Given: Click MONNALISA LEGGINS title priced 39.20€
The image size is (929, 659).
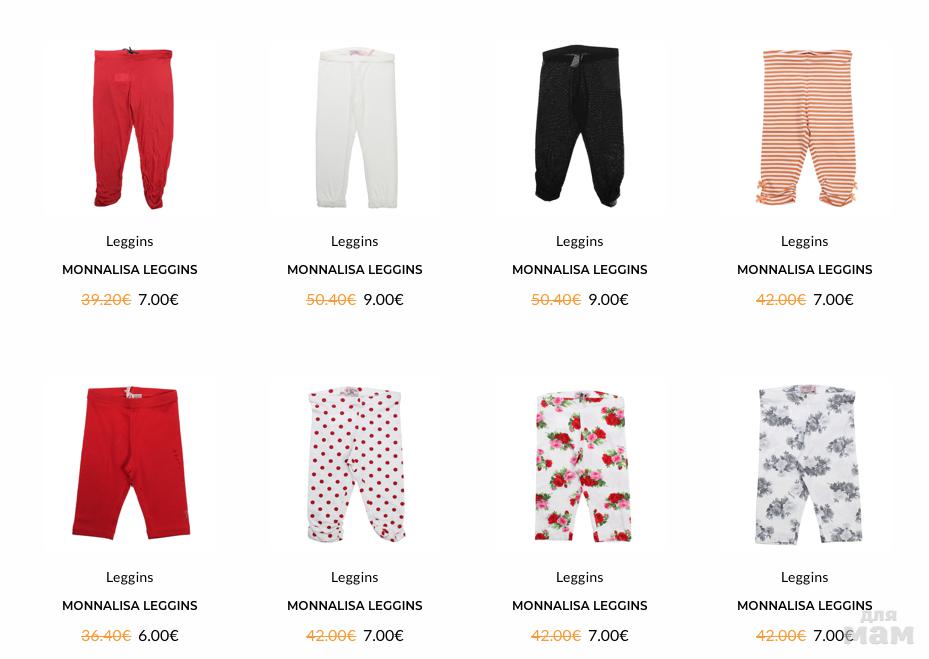Looking at the screenshot, I should 130,270.
